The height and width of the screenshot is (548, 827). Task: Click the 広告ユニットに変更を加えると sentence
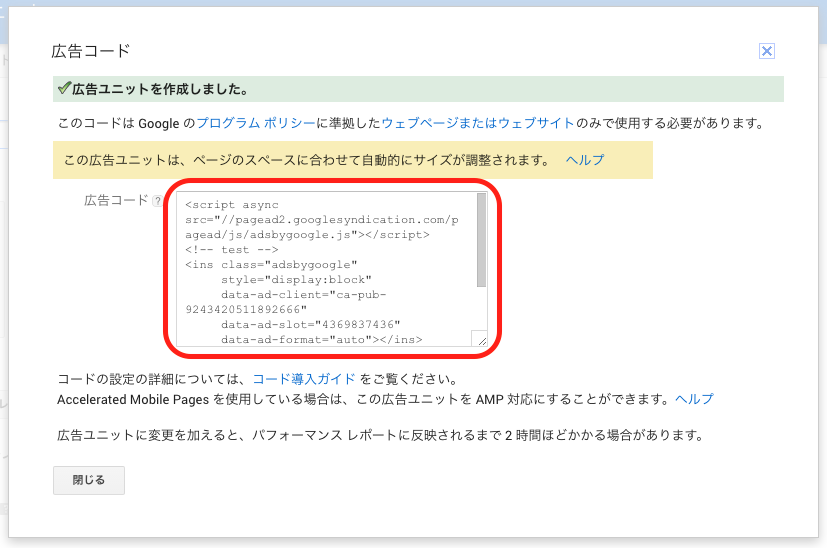[x=380, y=435]
